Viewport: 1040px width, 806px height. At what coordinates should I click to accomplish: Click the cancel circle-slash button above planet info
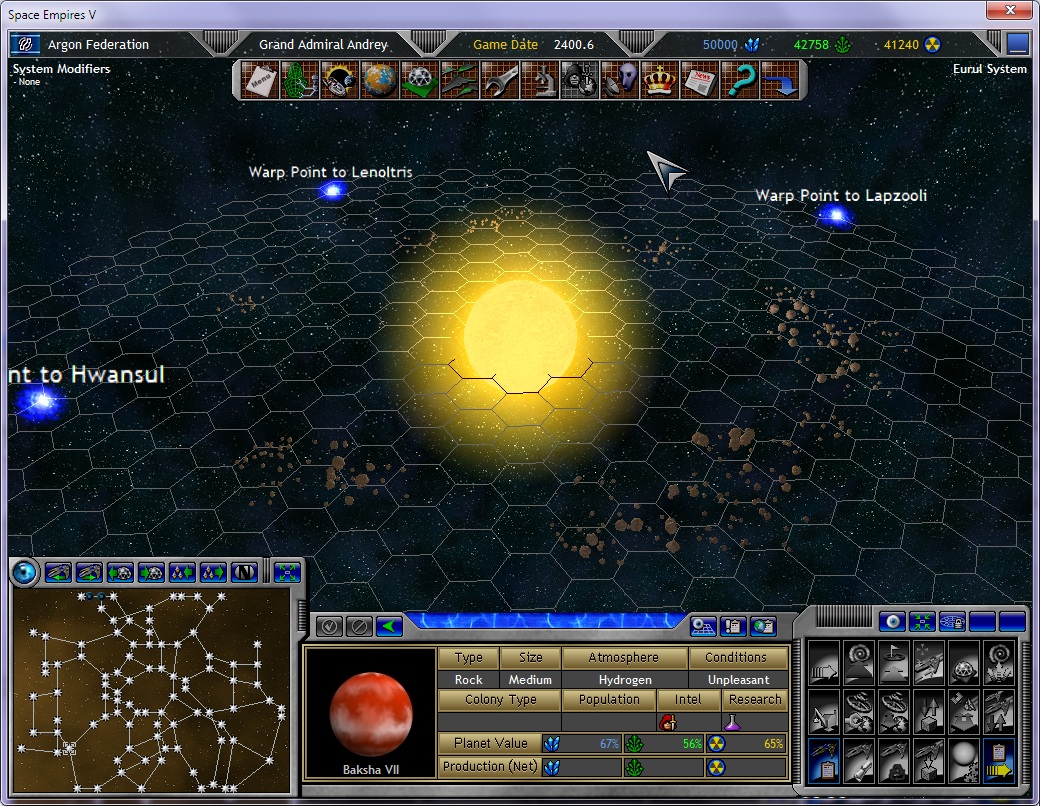click(359, 626)
